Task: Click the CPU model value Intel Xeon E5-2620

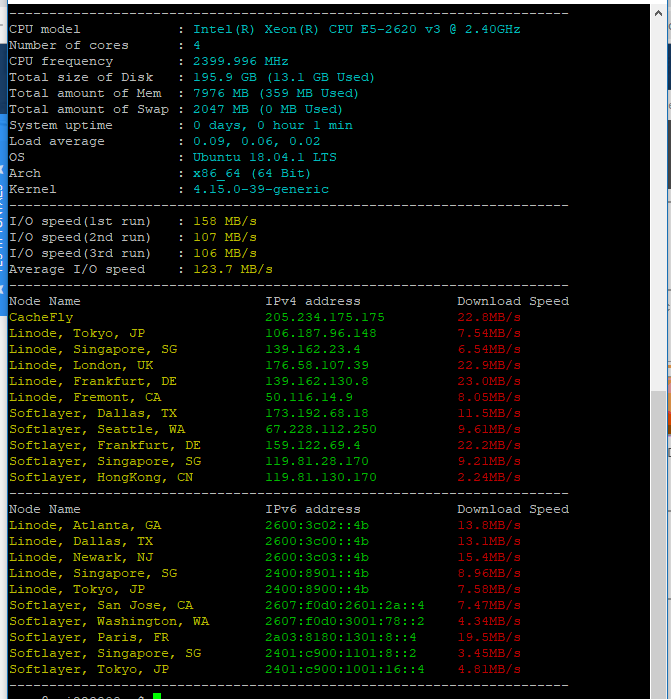Action: (x=356, y=29)
